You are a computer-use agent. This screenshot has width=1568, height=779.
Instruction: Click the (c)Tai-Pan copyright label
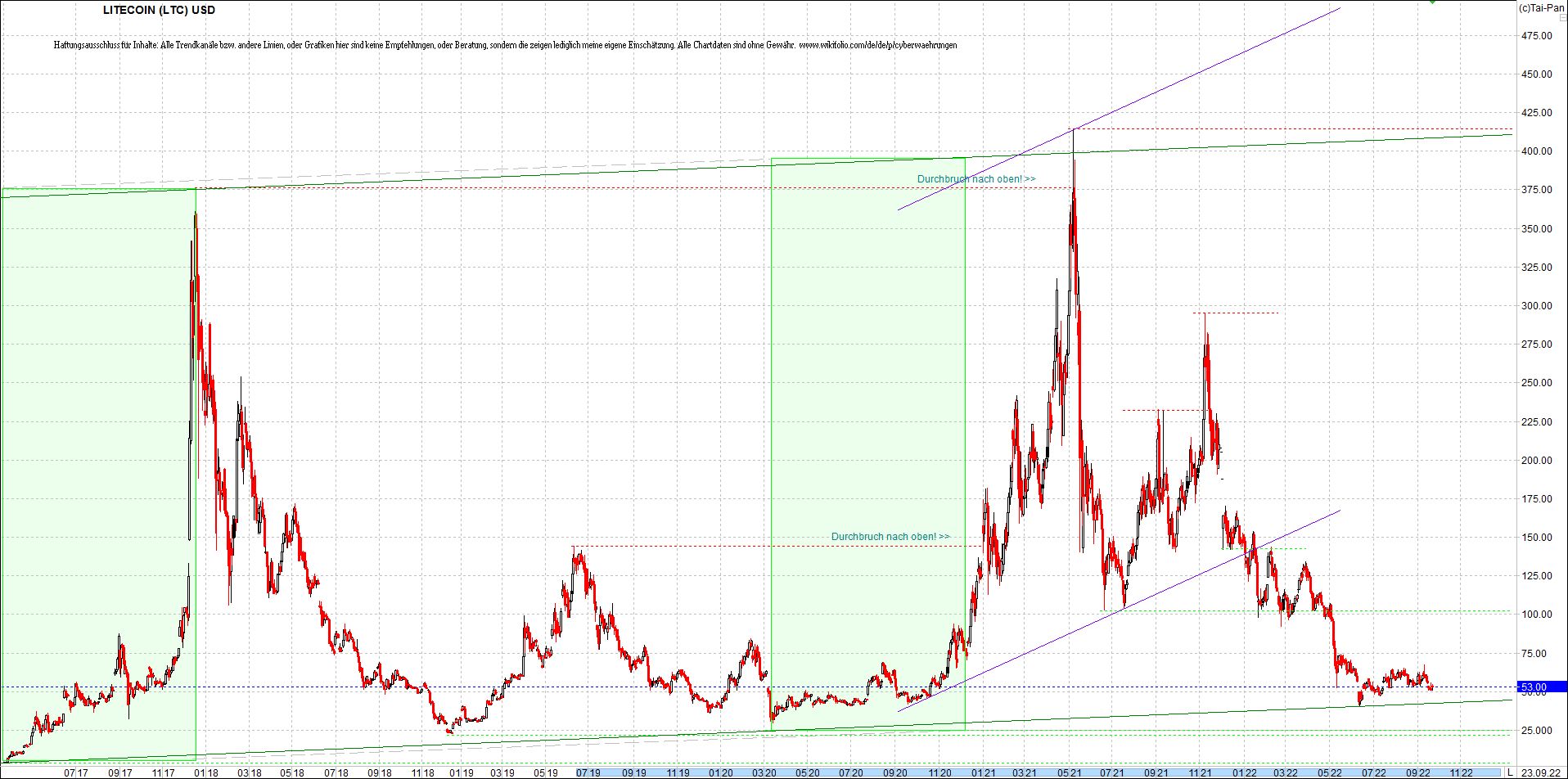[x=1541, y=8]
